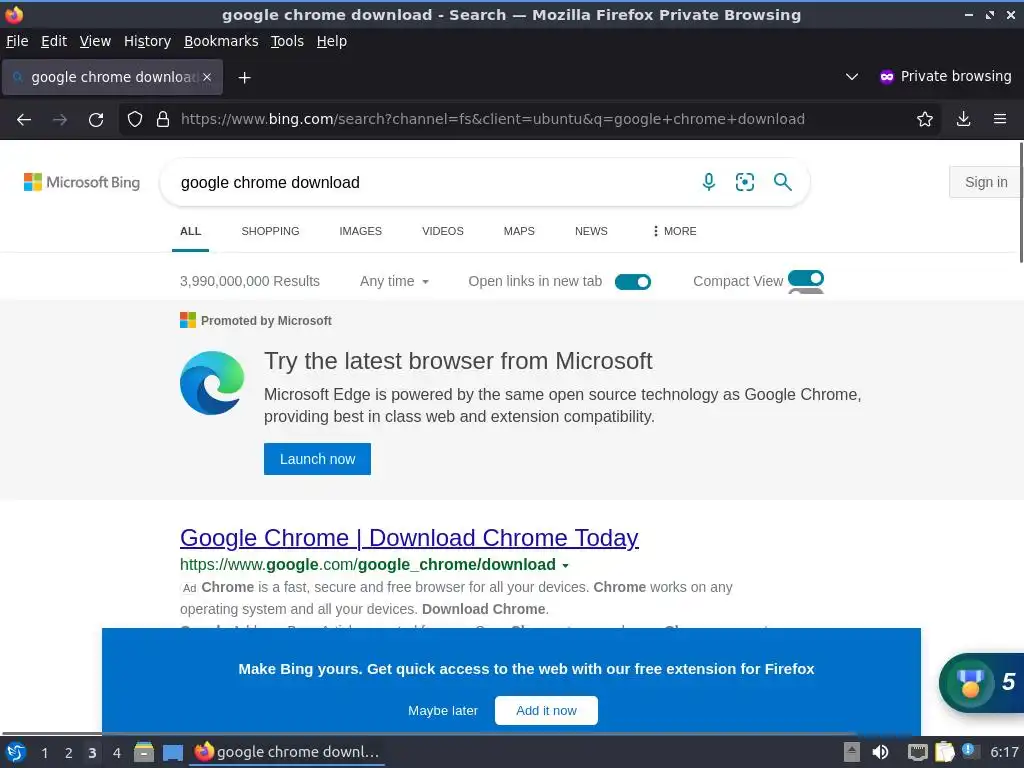Reload the current page

(x=96, y=120)
